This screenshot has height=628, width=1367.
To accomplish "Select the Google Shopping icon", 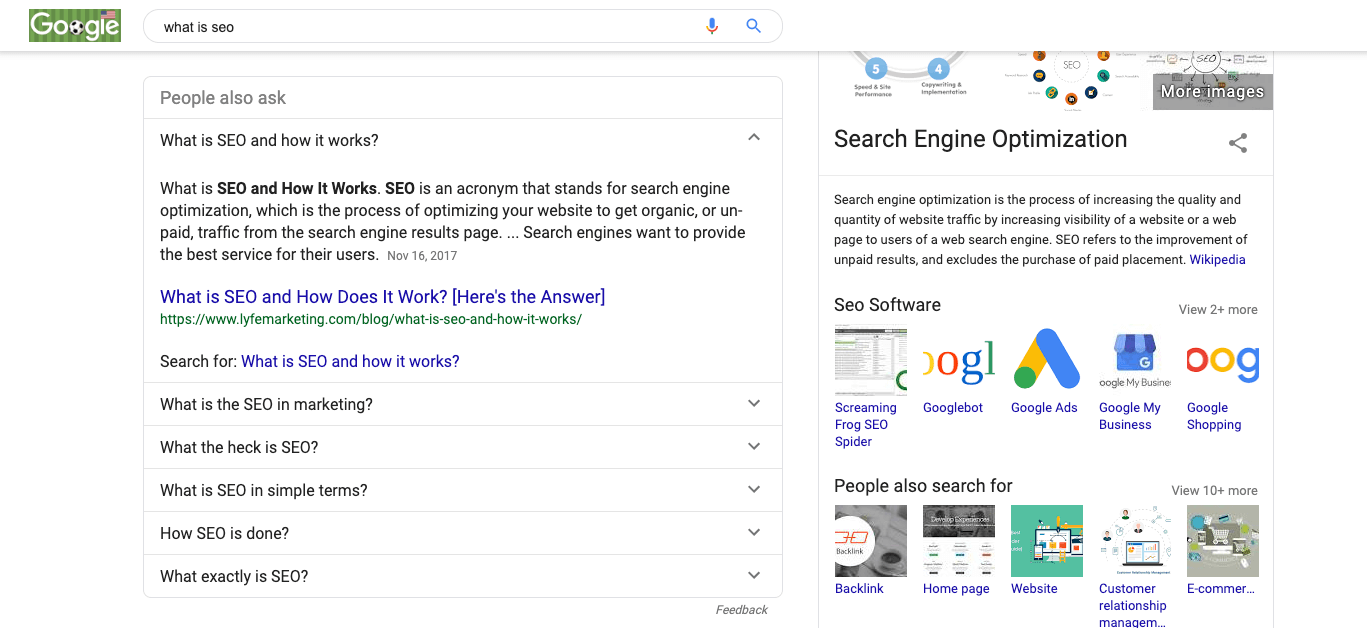I will tap(1222, 360).
